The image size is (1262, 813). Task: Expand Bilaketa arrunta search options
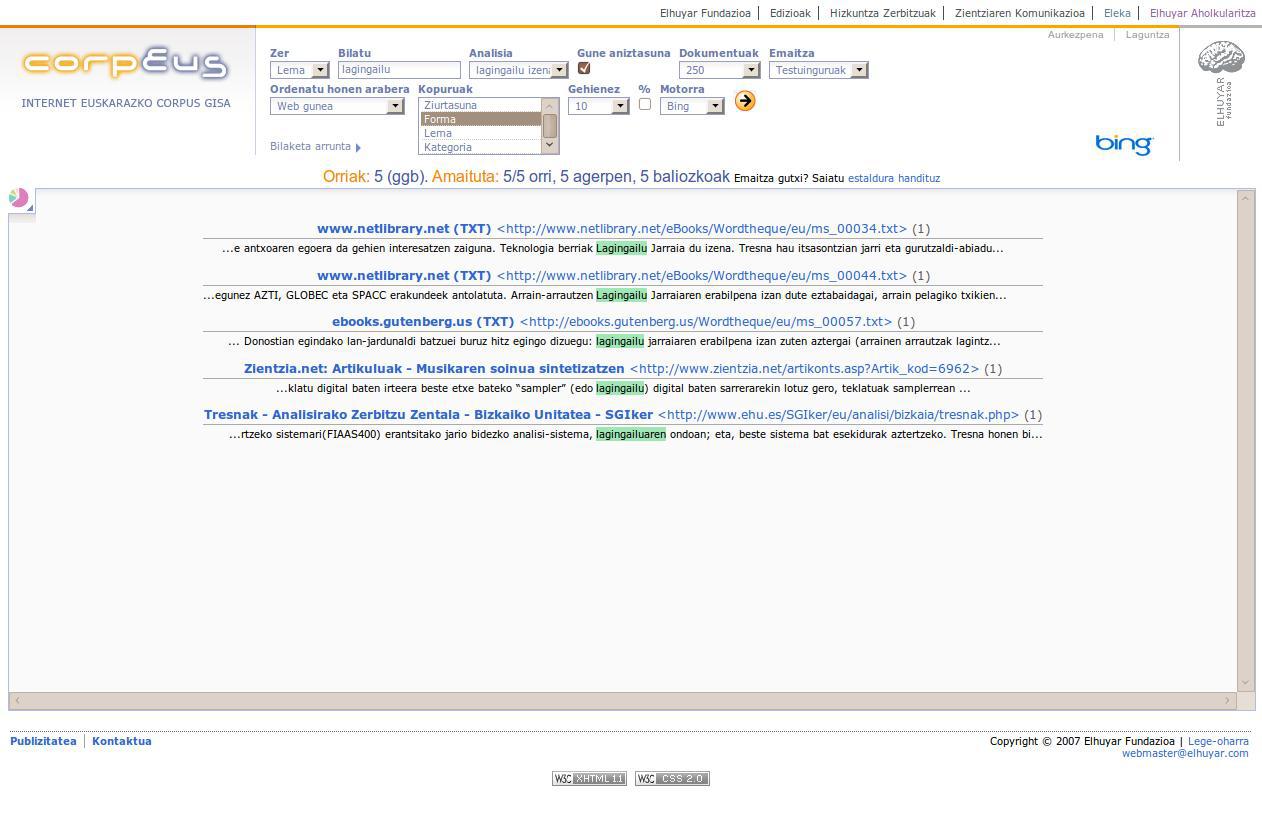[315, 146]
